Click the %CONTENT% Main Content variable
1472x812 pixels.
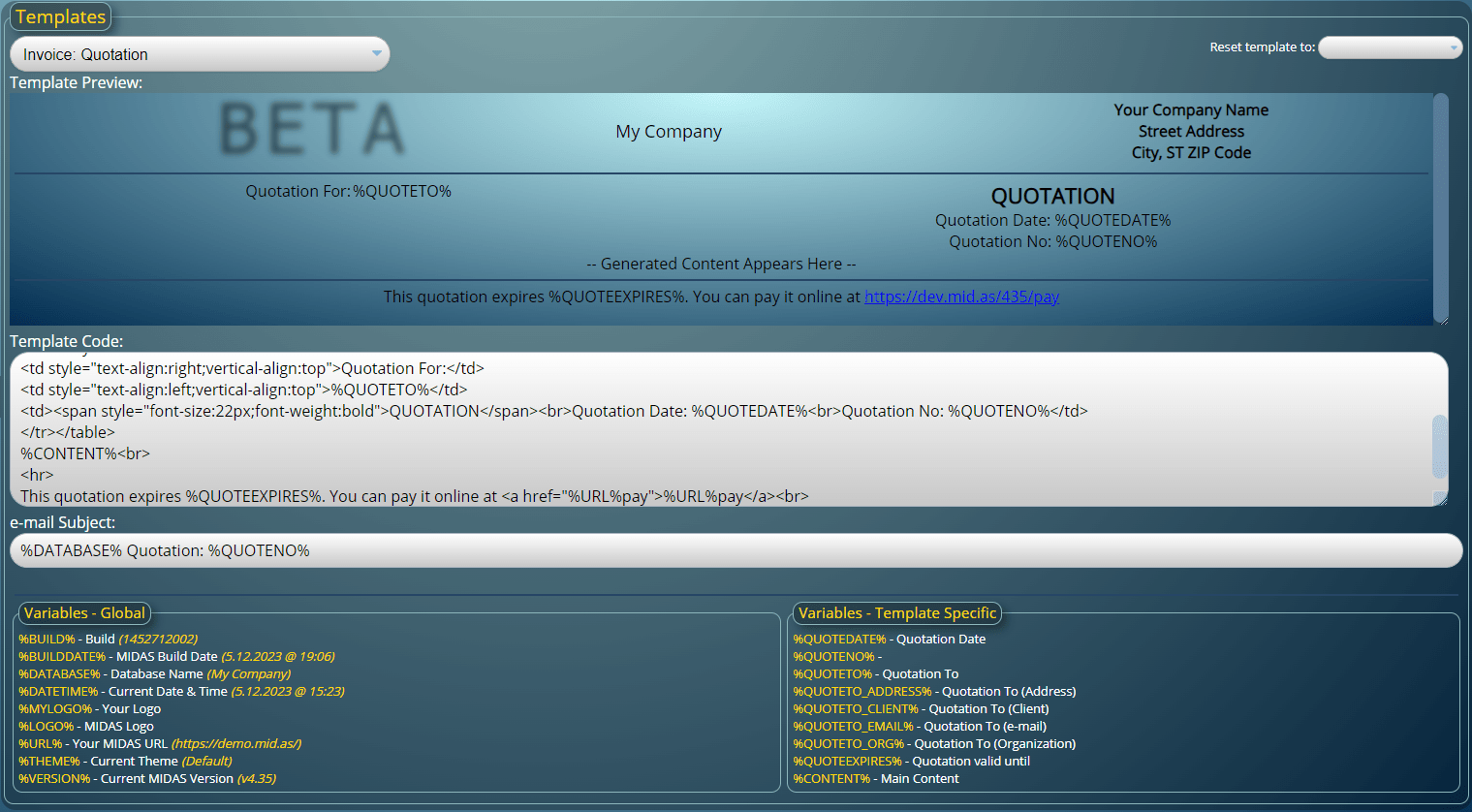(x=831, y=779)
